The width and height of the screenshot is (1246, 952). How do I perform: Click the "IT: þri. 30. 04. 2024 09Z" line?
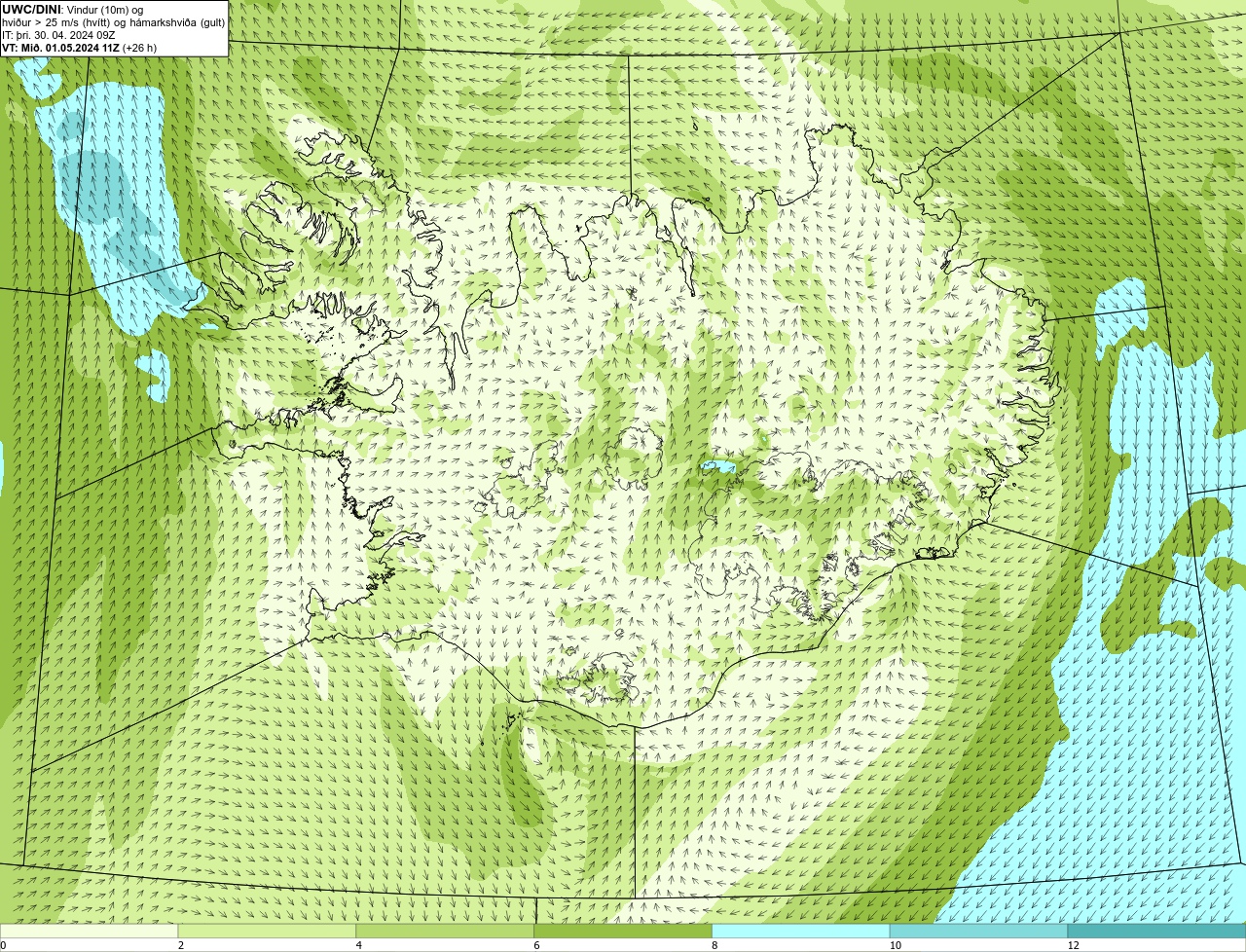[x=58, y=34]
